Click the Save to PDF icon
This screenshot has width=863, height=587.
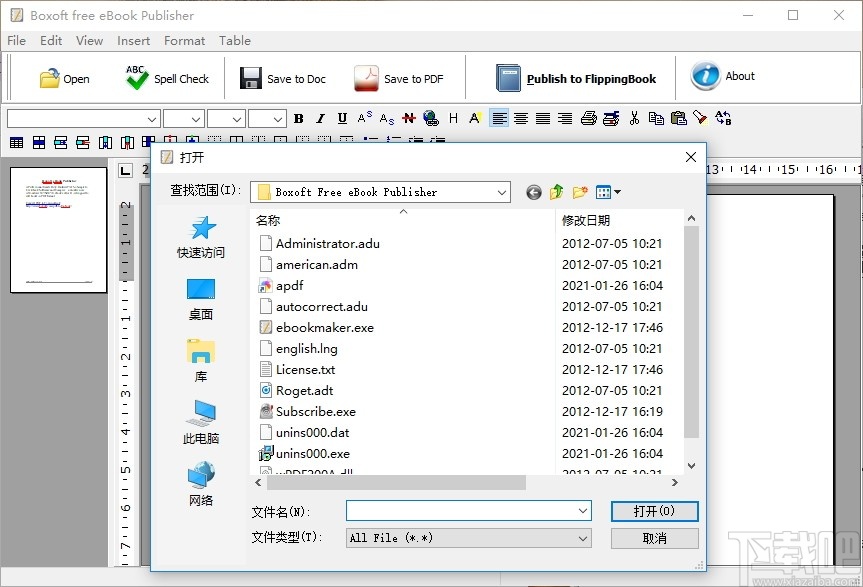pyautogui.click(x=368, y=77)
